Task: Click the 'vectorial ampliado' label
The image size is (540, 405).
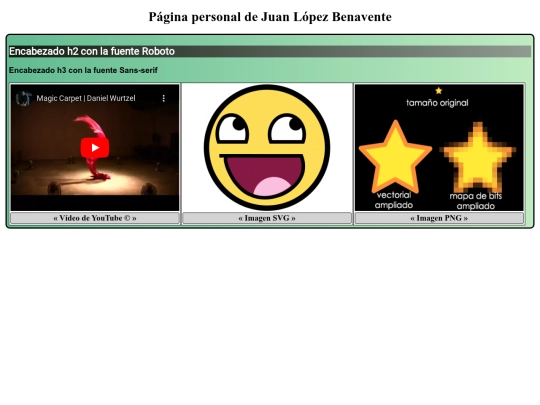Action: click(394, 200)
